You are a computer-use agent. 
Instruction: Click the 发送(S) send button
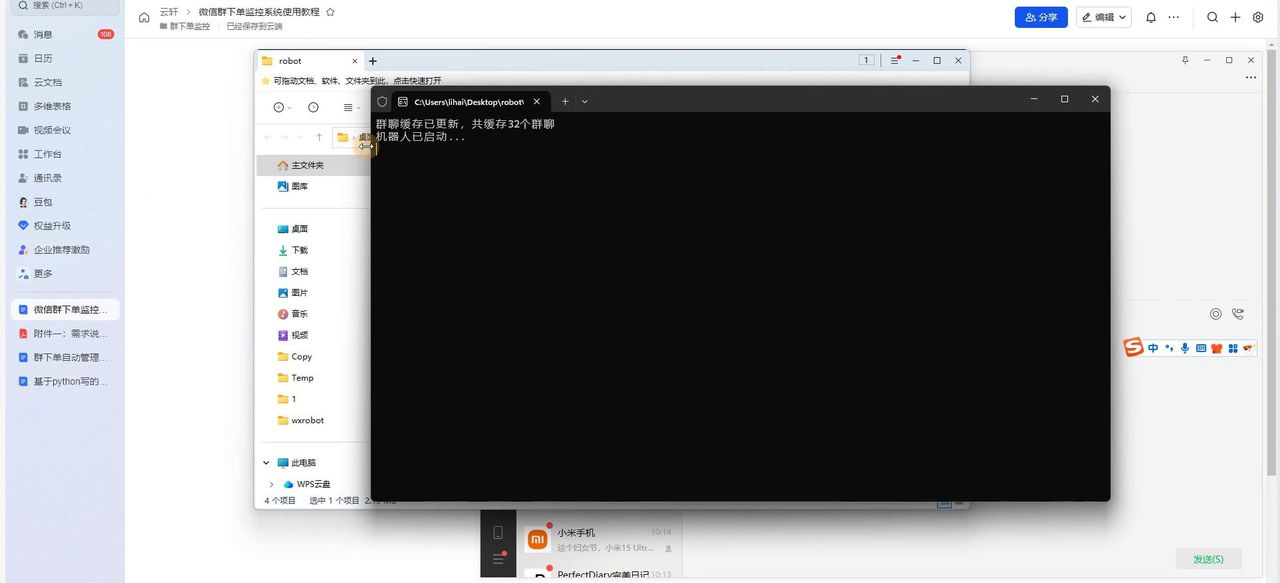tap(1208, 559)
